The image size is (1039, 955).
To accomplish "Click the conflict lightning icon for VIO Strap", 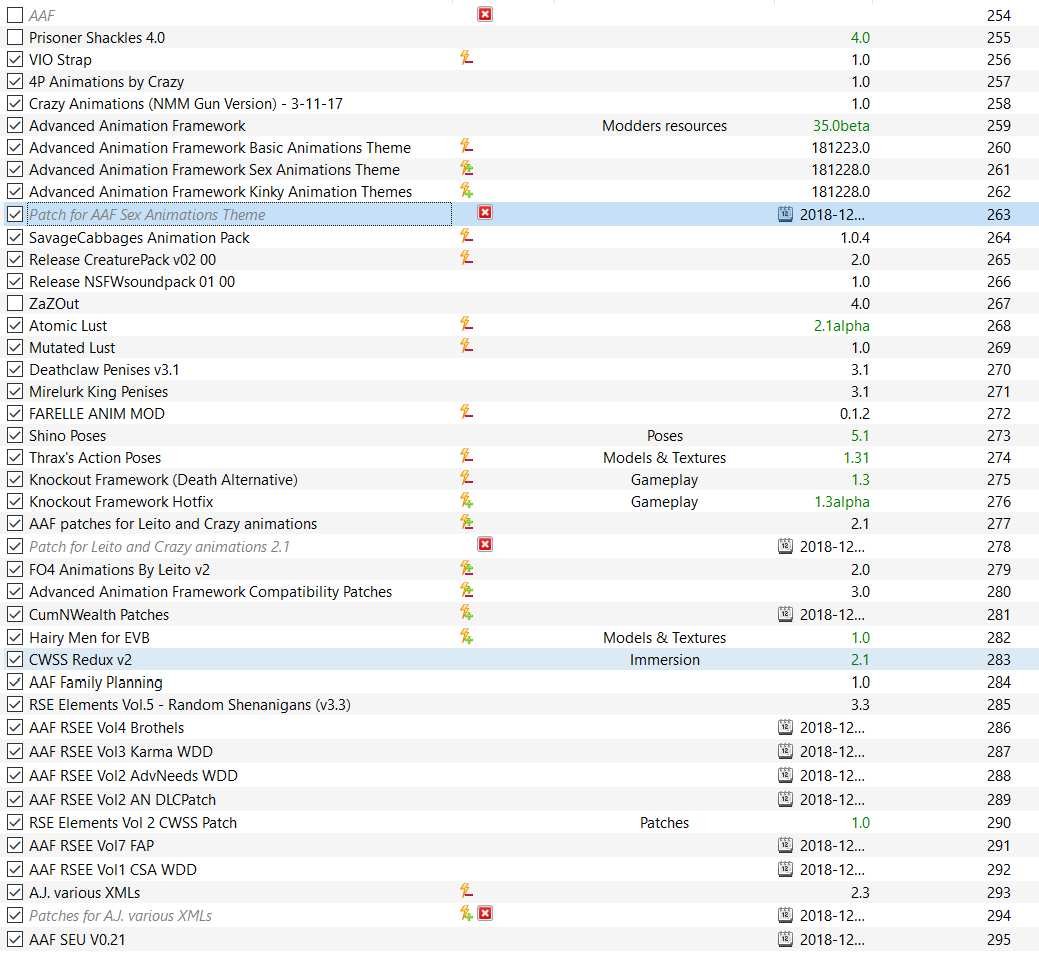I will pos(466,58).
